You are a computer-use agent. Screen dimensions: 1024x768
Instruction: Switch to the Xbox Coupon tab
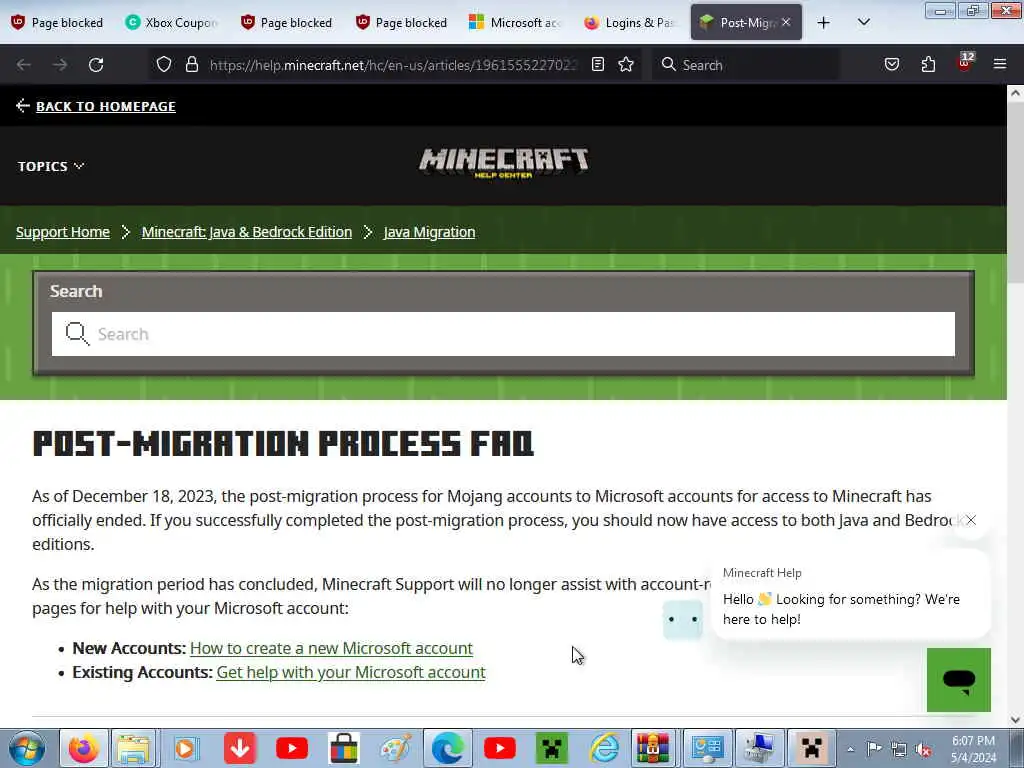click(172, 23)
